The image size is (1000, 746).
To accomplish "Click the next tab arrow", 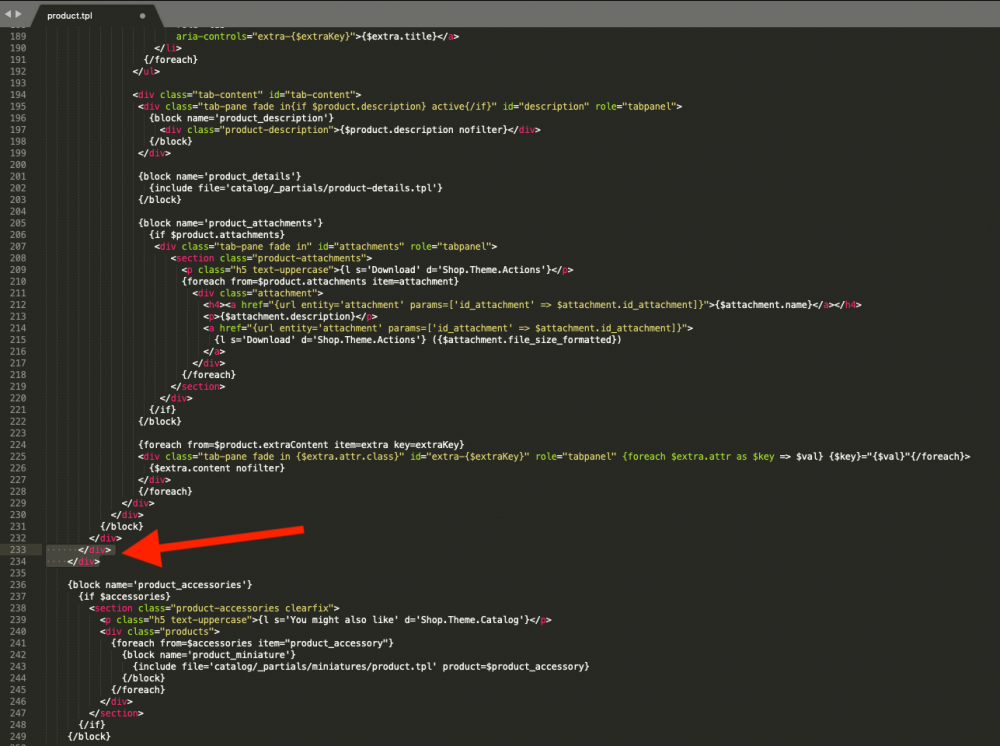I will pyautogui.click(x=18, y=13).
